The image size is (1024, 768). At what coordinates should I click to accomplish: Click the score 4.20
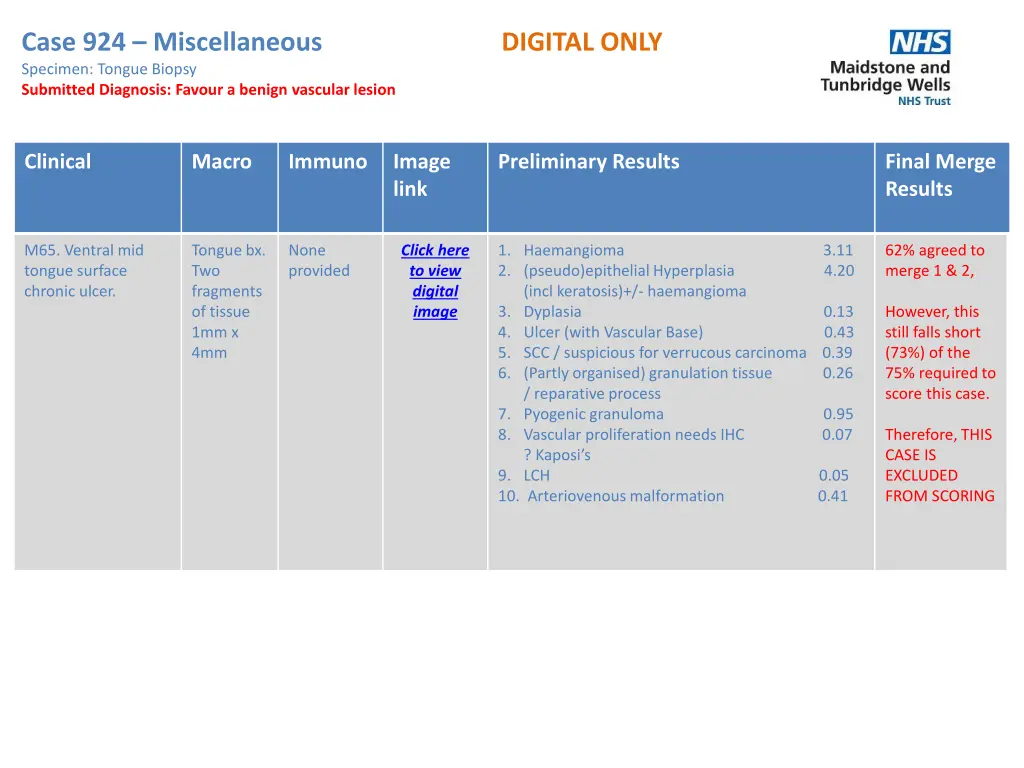pyautogui.click(x=839, y=270)
